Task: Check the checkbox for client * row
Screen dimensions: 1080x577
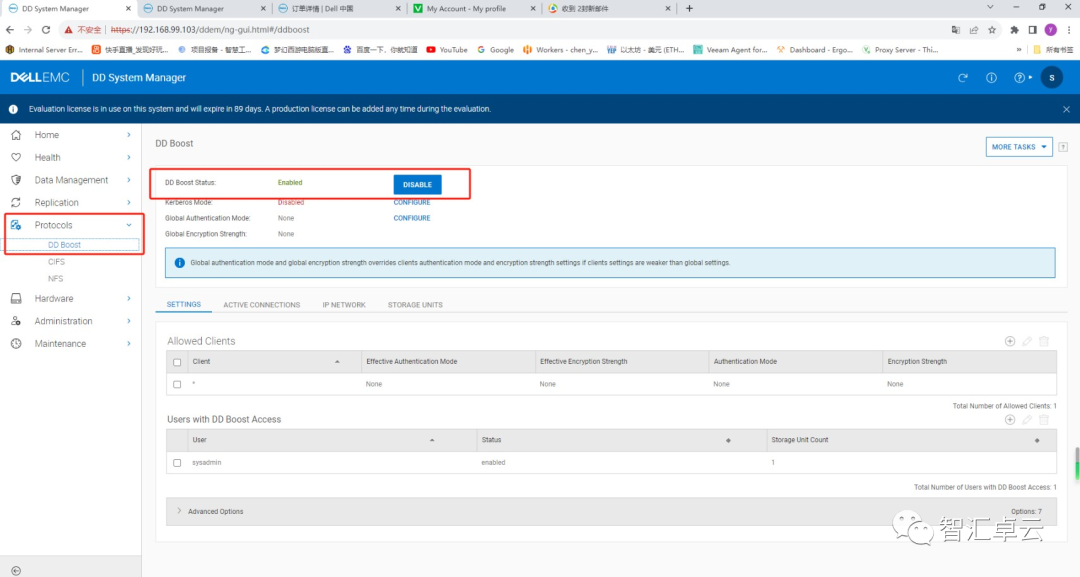Action: pyautogui.click(x=177, y=384)
